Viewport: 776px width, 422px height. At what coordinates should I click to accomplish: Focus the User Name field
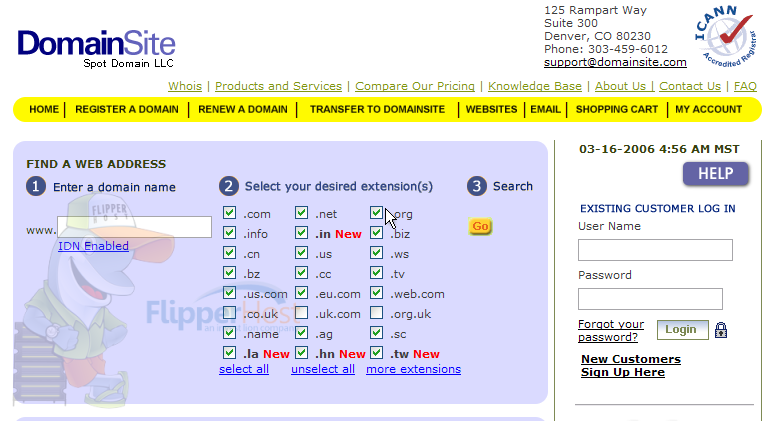click(655, 250)
